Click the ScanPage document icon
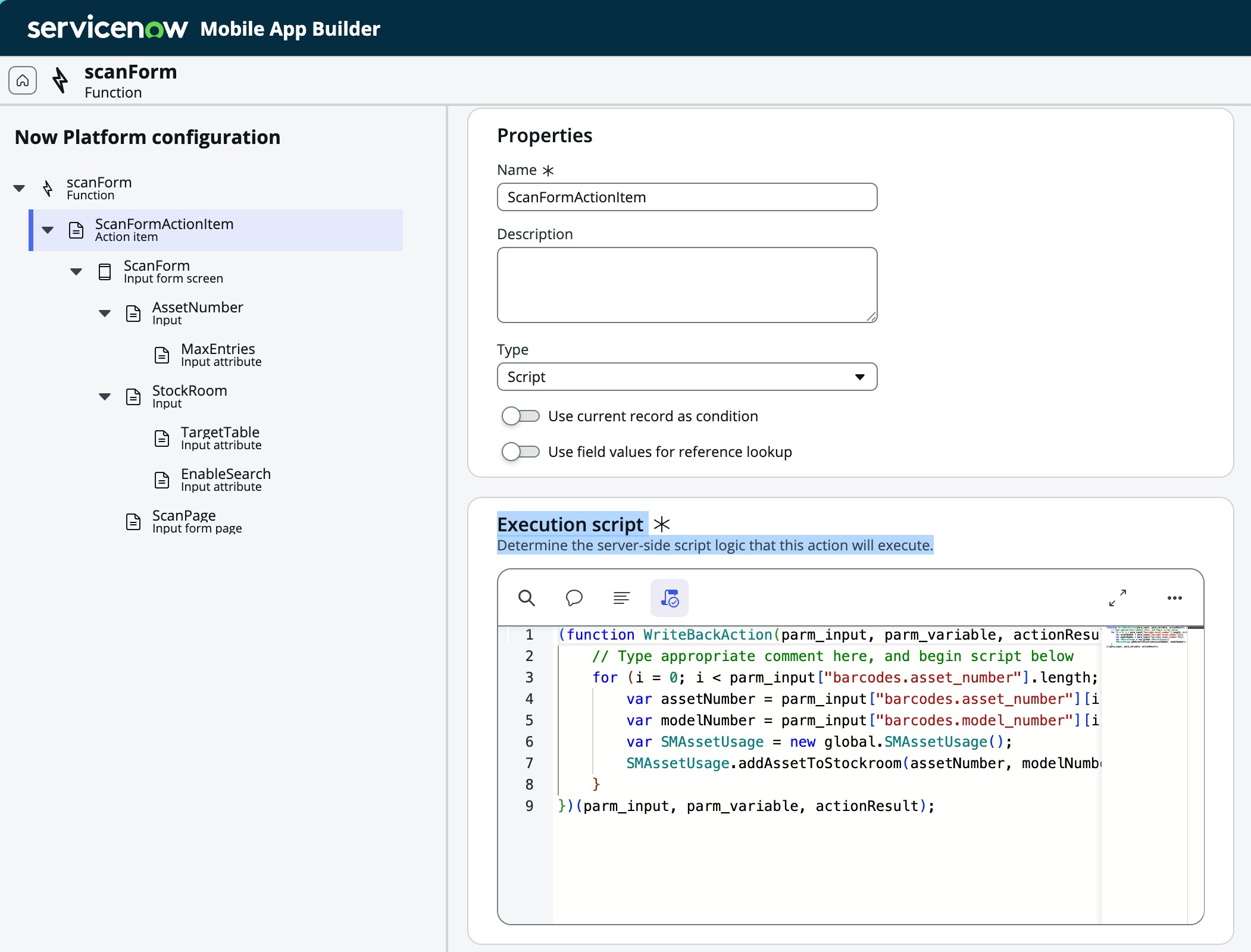The image size is (1251, 952). 133,522
